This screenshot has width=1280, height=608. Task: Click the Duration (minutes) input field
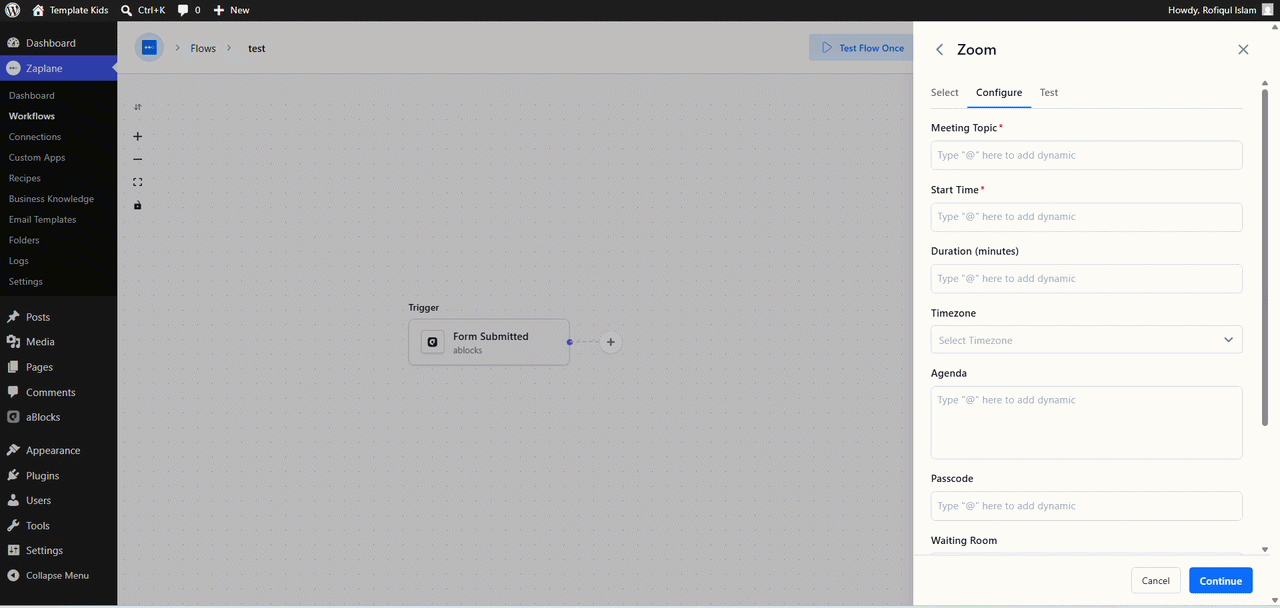point(1086,278)
